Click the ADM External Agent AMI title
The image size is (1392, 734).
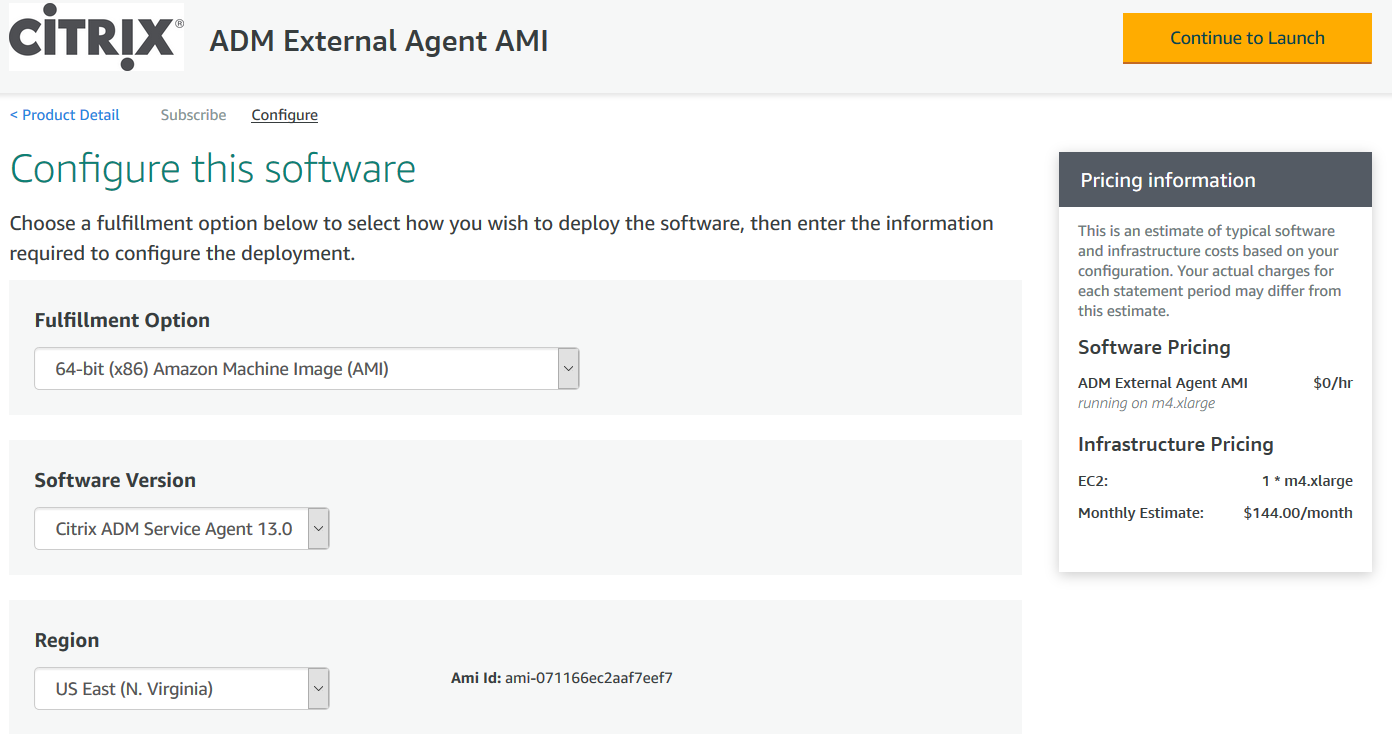378,41
